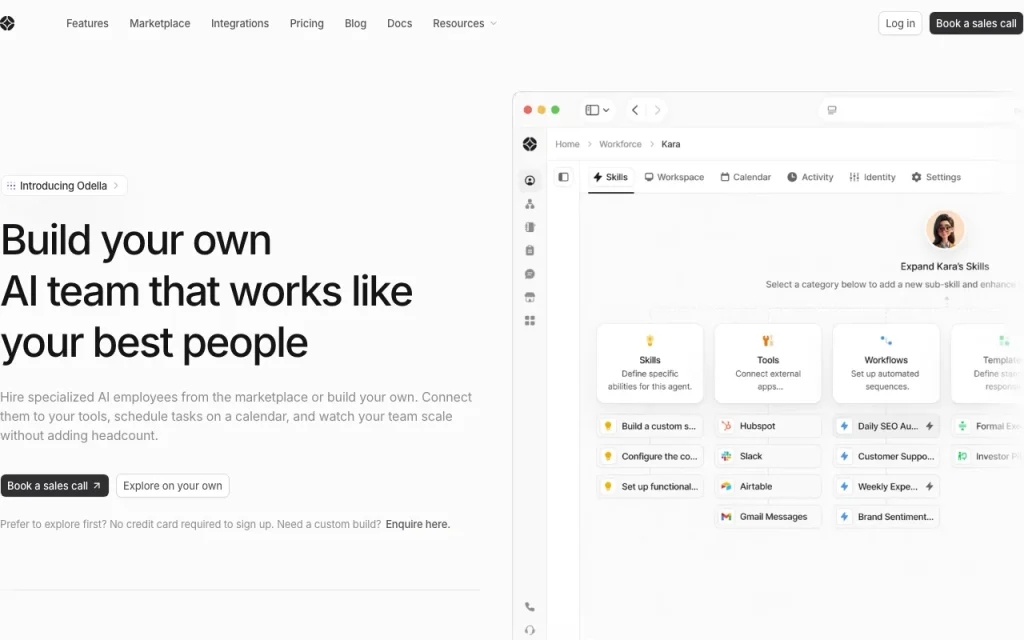Image resolution: width=1024 pixels, height=640 pixels.
Task: Switch to the Settings tab
Action: tap(936, 177)
